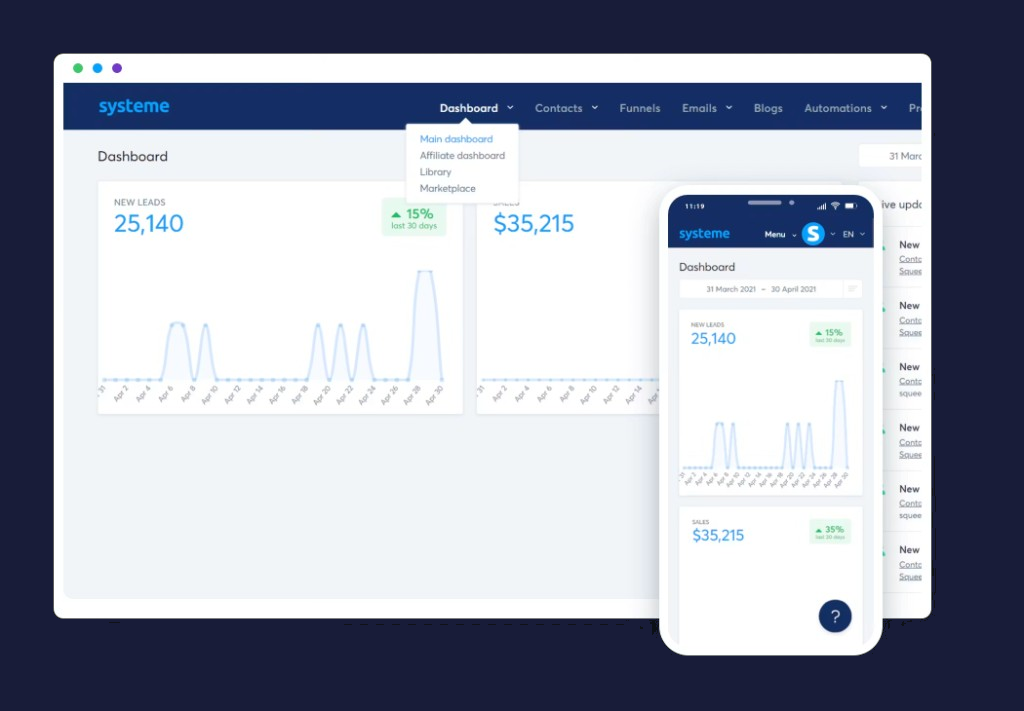
Task: Click the blue window dot
Action: pos(97,68)
